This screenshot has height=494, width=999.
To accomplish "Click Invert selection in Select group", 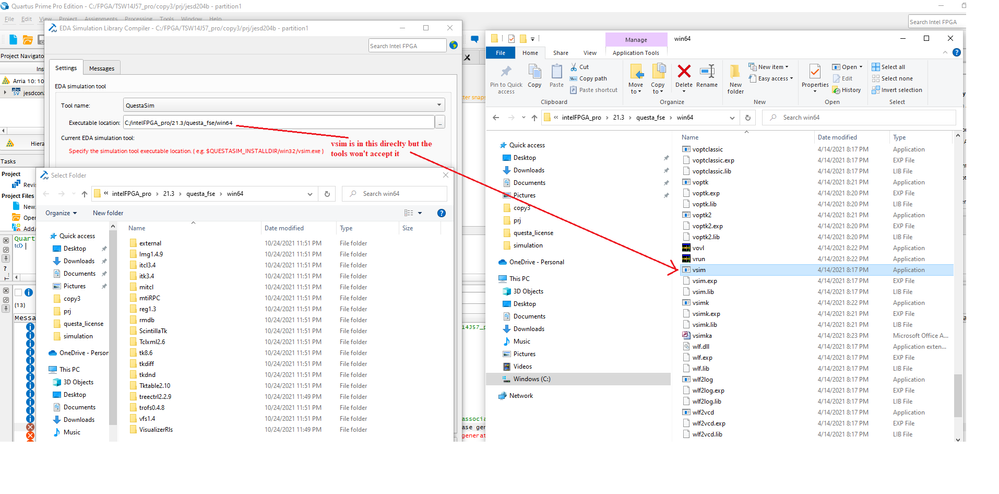I will point(896,90).
